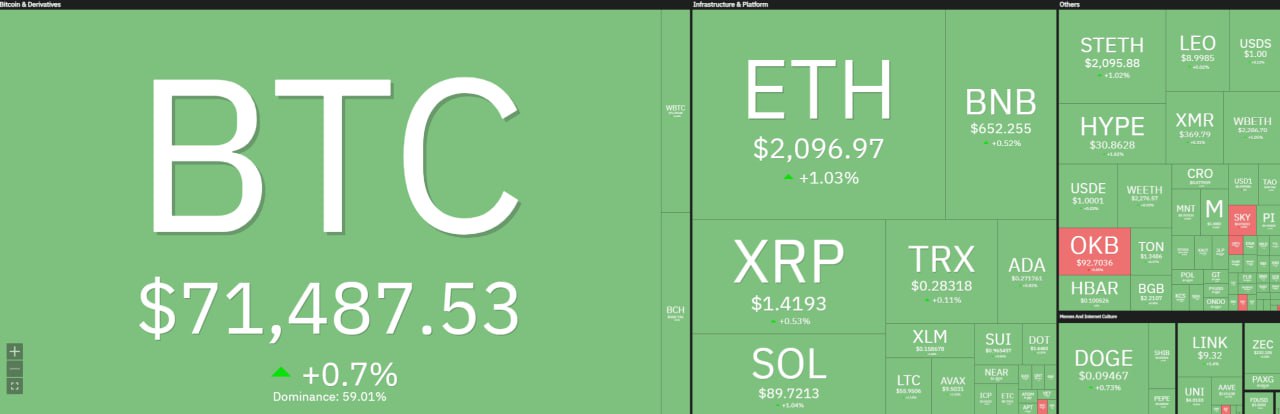
Task: Select the DOGE tile at $0.09467
Action: [x=1103, y=365]
